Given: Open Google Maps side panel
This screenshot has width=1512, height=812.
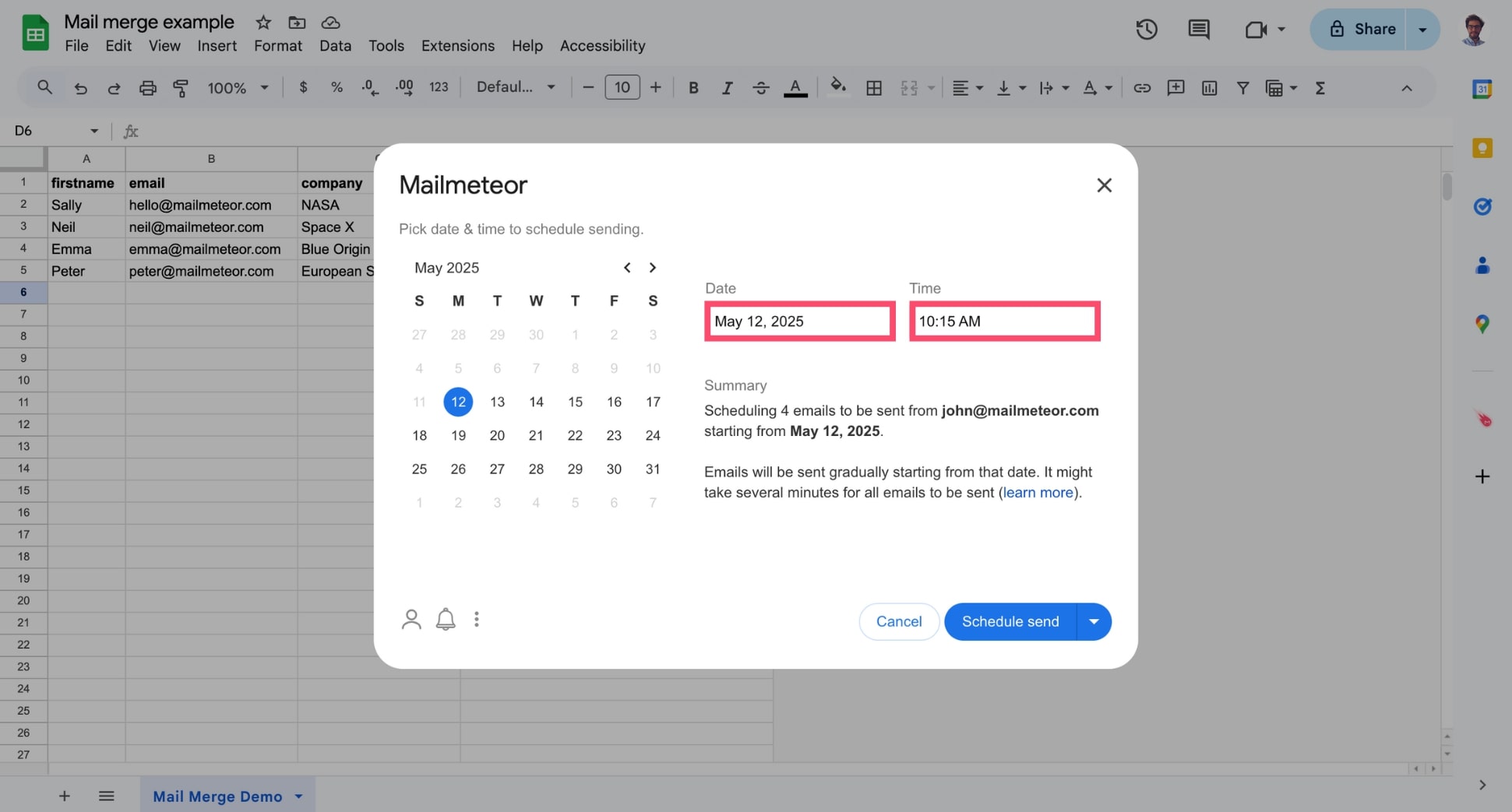Looking at the screenshot, I should (x=1482, y=324).
